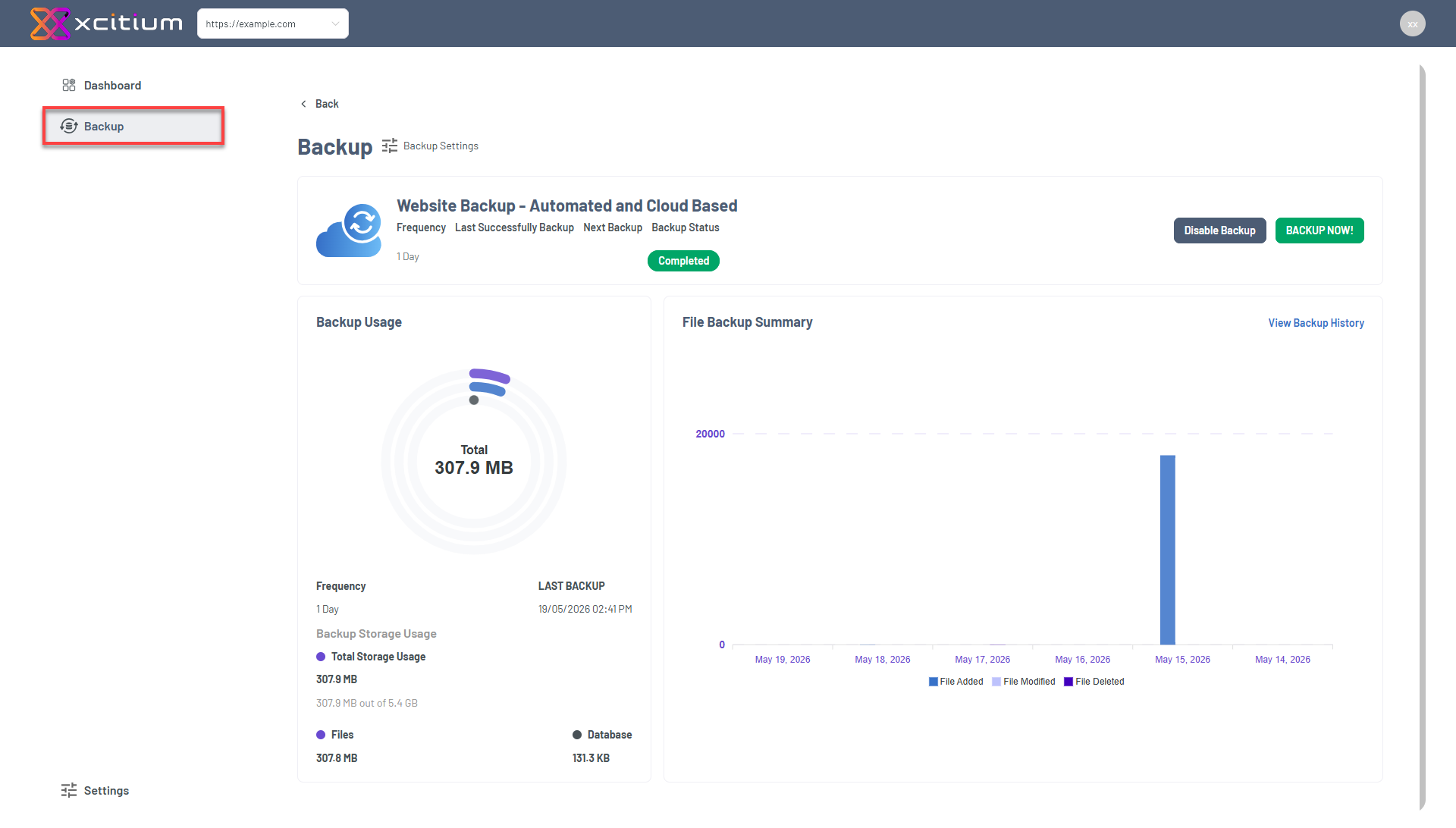Image resolution: width=1456 pixels, height=828 pixels.
Task: Click the Total Storage Usage purple dot
Action: (x=321, y=657)
